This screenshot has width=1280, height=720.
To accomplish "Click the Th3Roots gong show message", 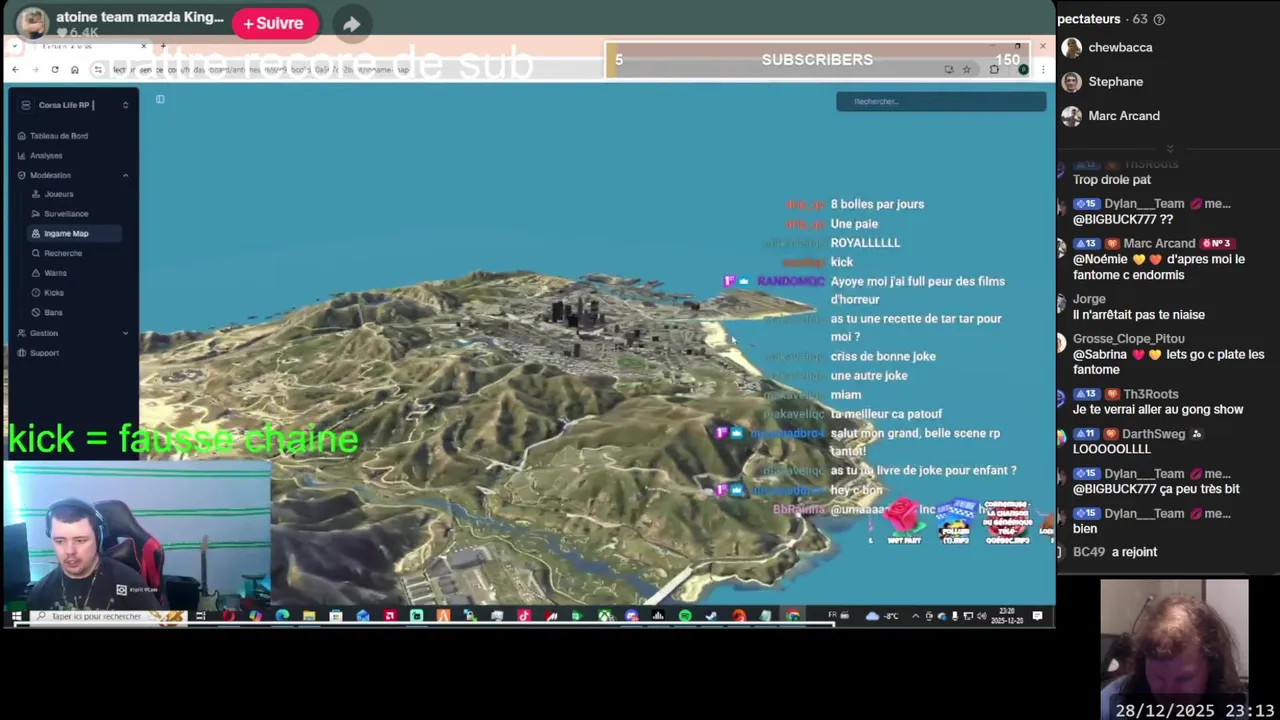I will pos(1158,409).
